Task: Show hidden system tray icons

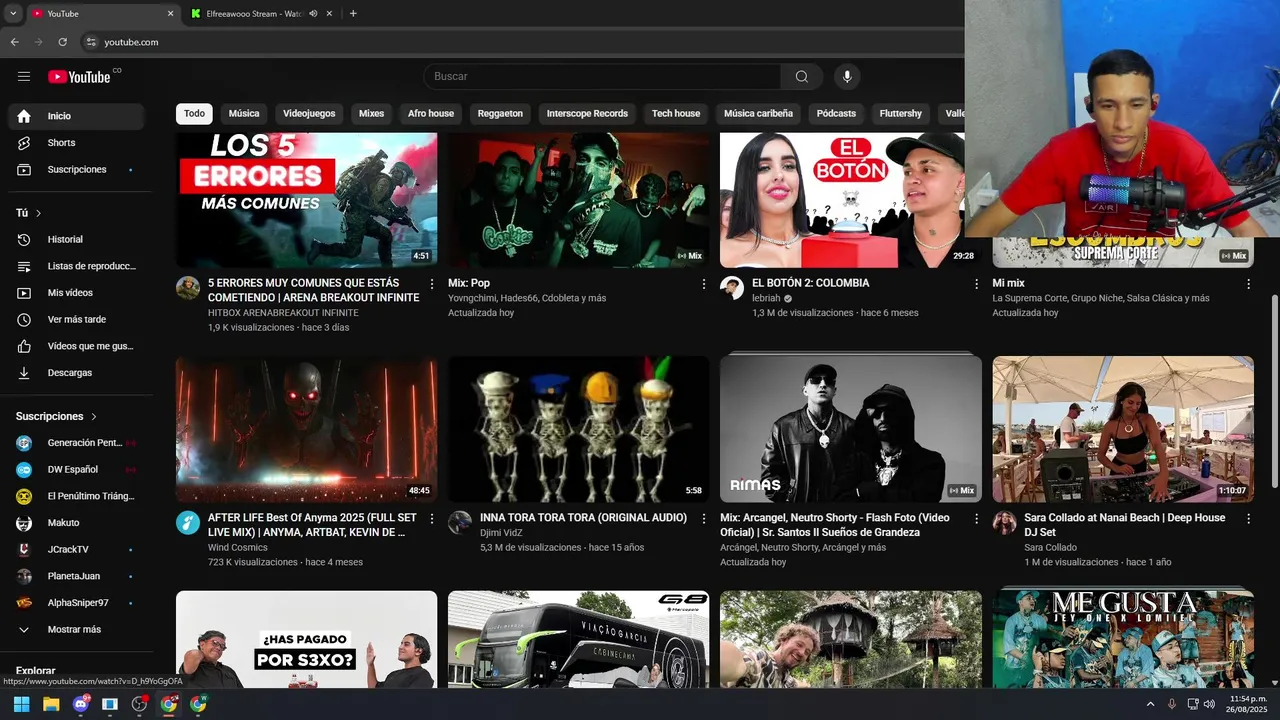Action: click(x=1150, y=704)
